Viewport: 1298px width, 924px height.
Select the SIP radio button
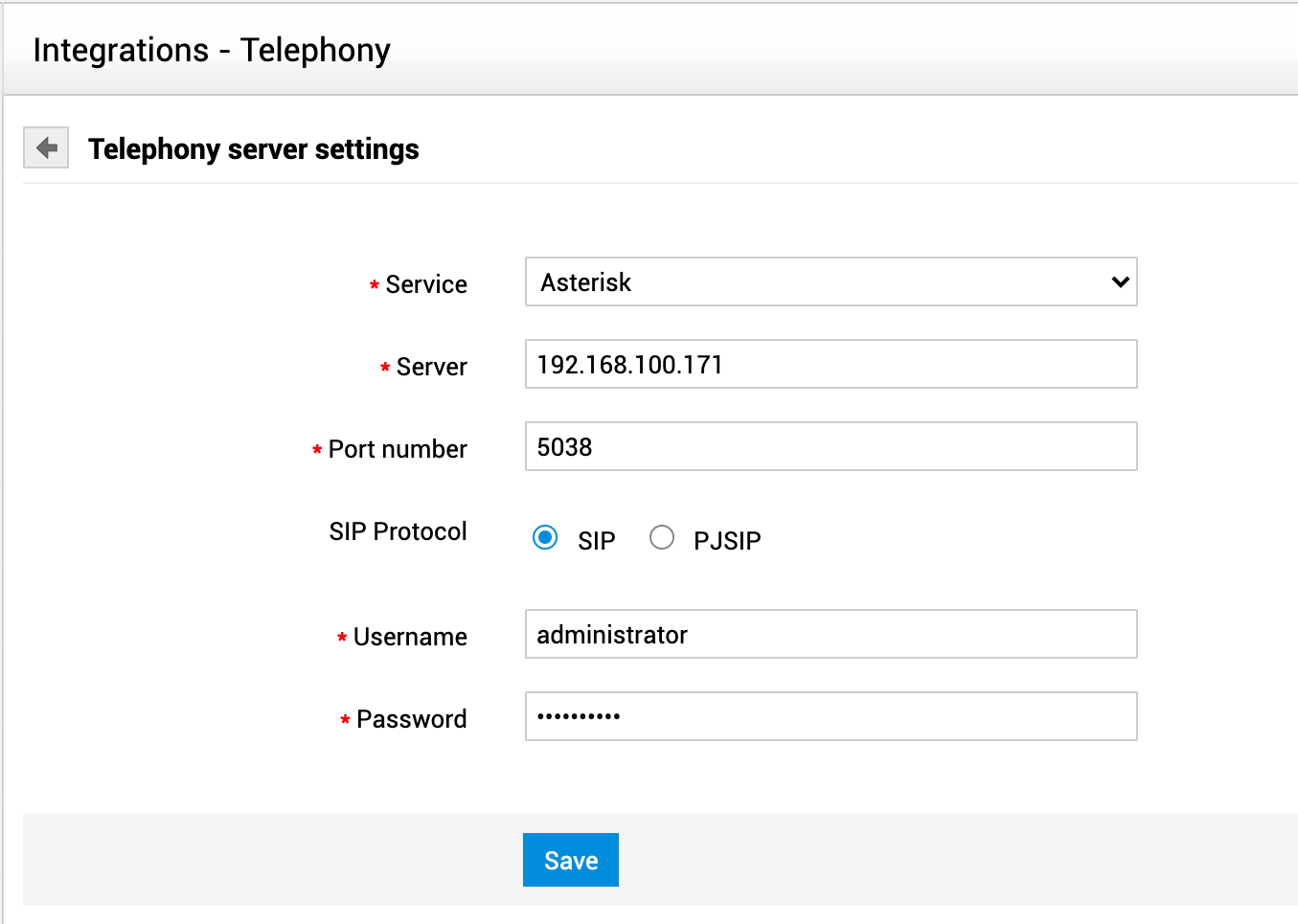pos(545,538)
